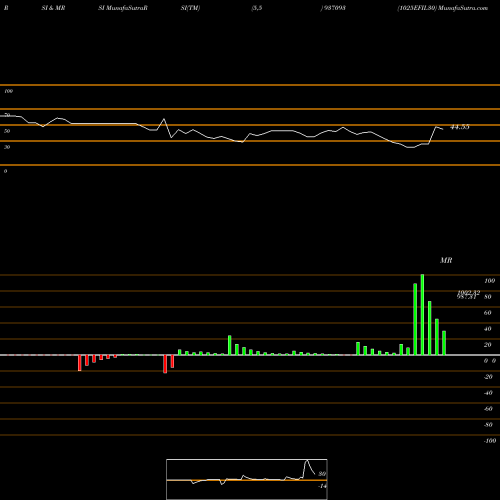
Task: Select the longest red bar below the zero line
Action: click(165, 364)
